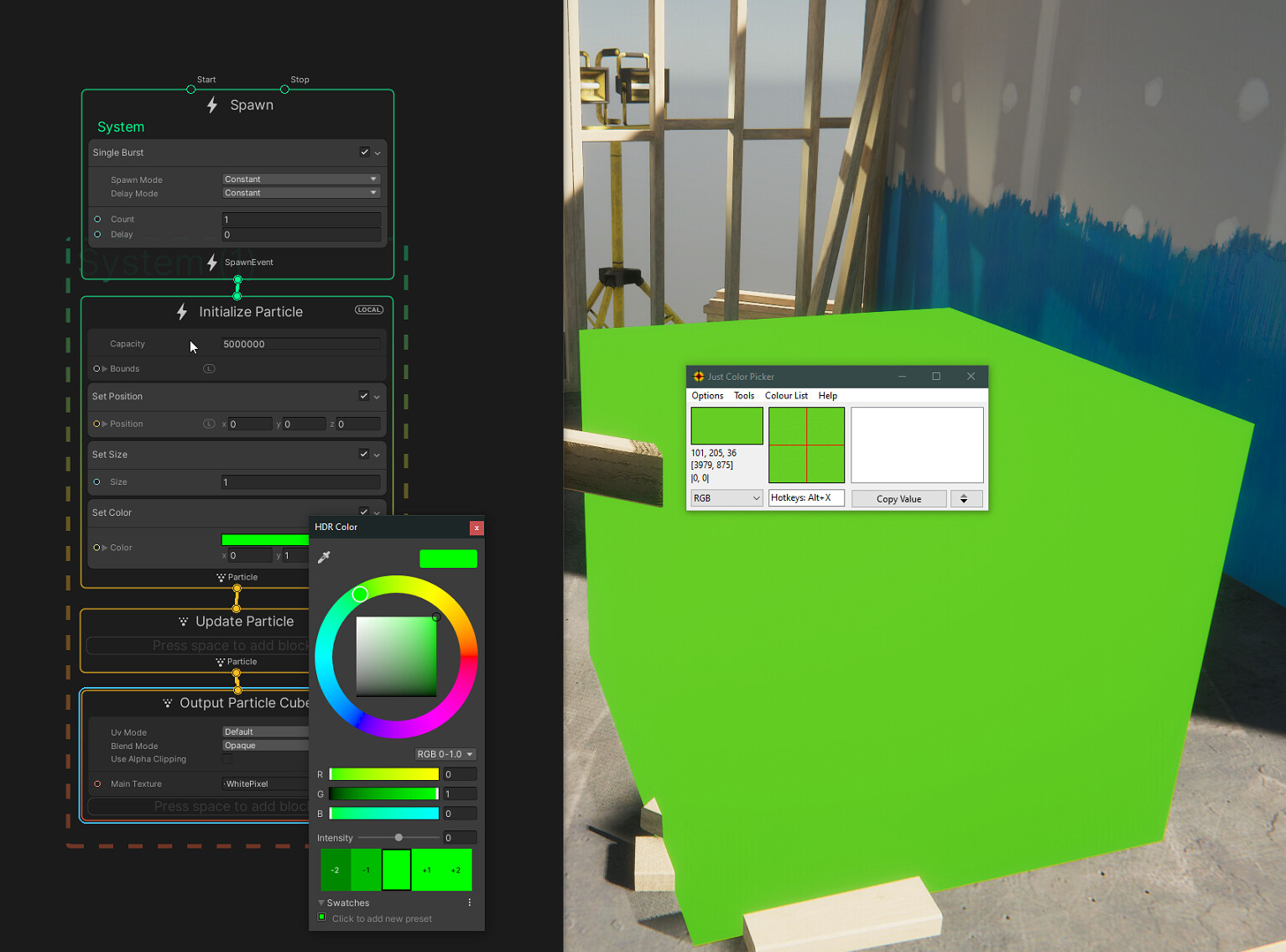Viewport: 1286px width, 952px height.
Task: Click the Initialize Particle output Particle connector
Action: coord(237,589)
